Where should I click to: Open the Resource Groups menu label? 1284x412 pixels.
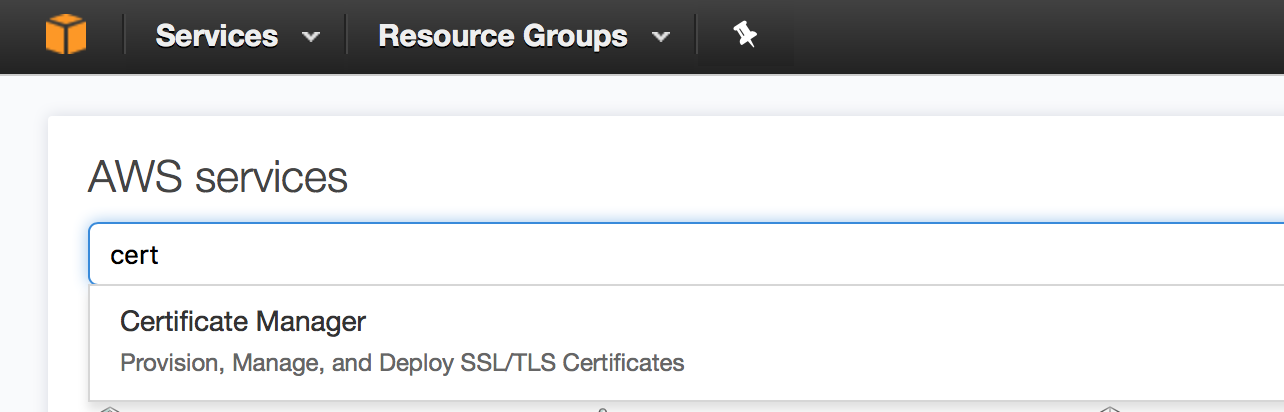pos(503,36)
